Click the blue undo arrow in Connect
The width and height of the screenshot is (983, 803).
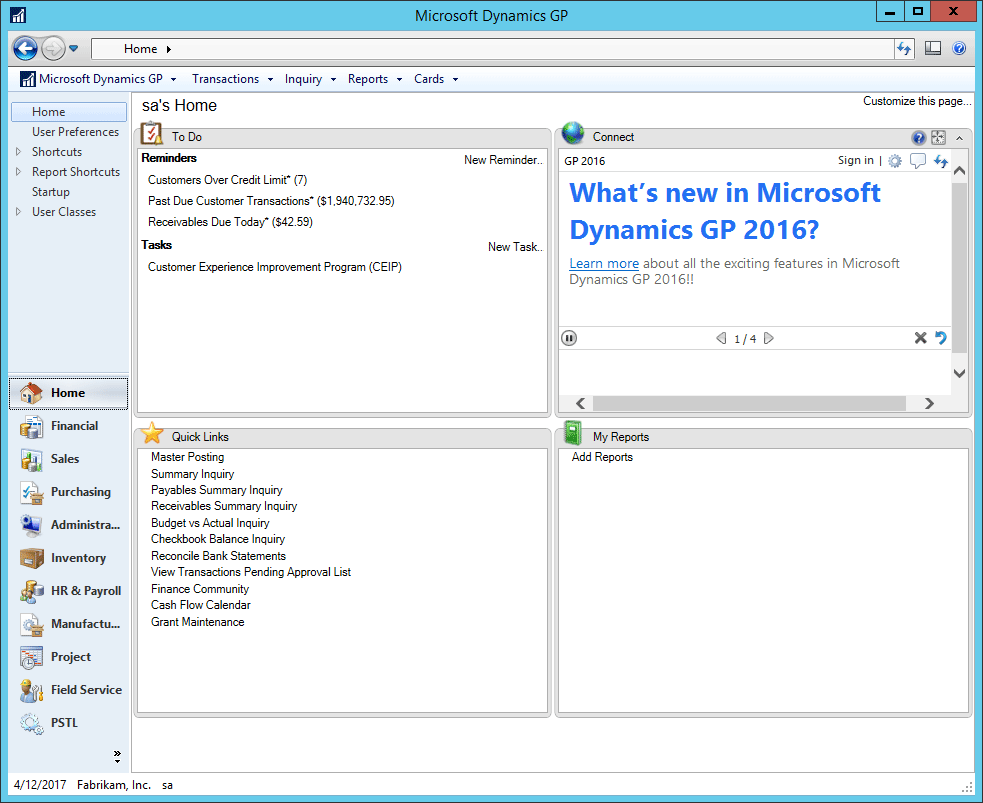[x=941, y=338]
